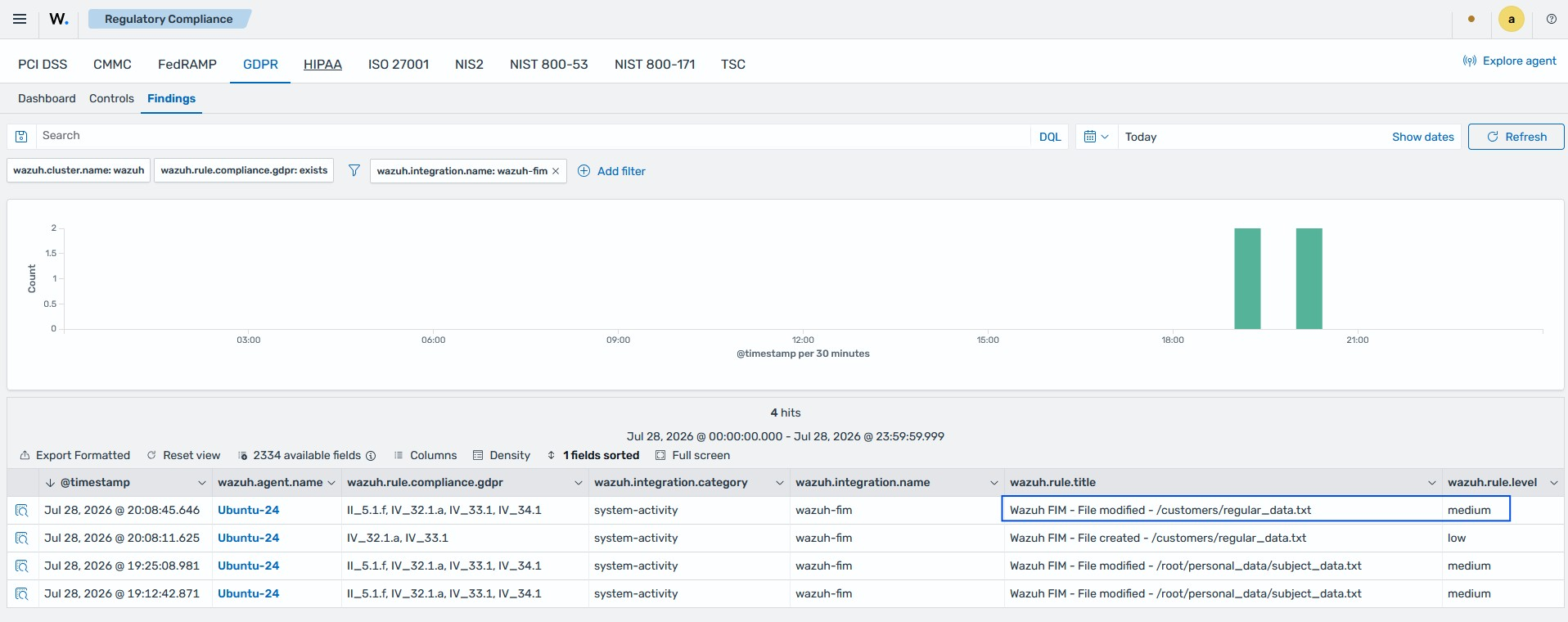Click the Today date range field
Viewport: 1568px width, 622px height.
pyautogui.click(x=1252, y=137)
